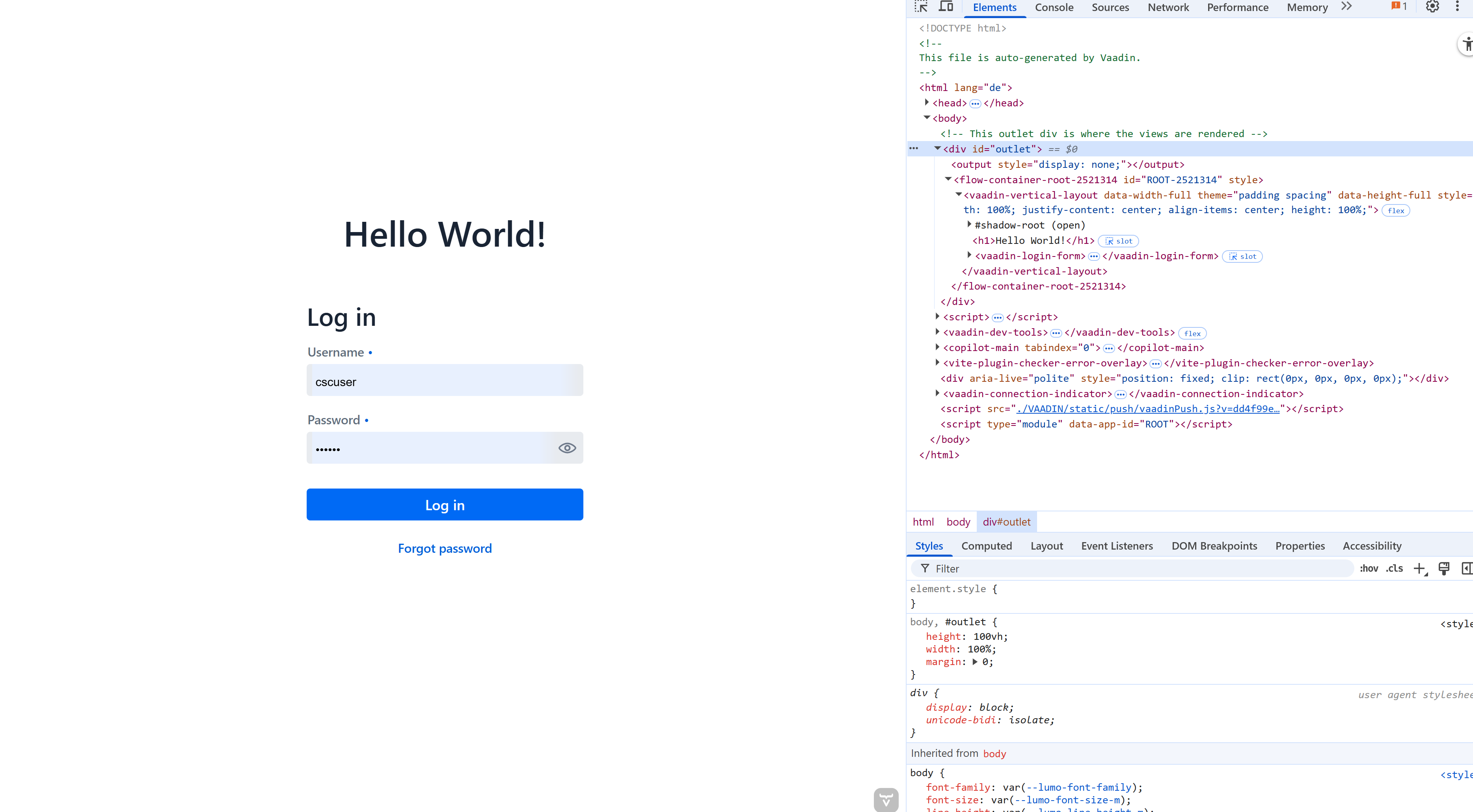Show more DevTools tabs chevron

click(1346, 7)
